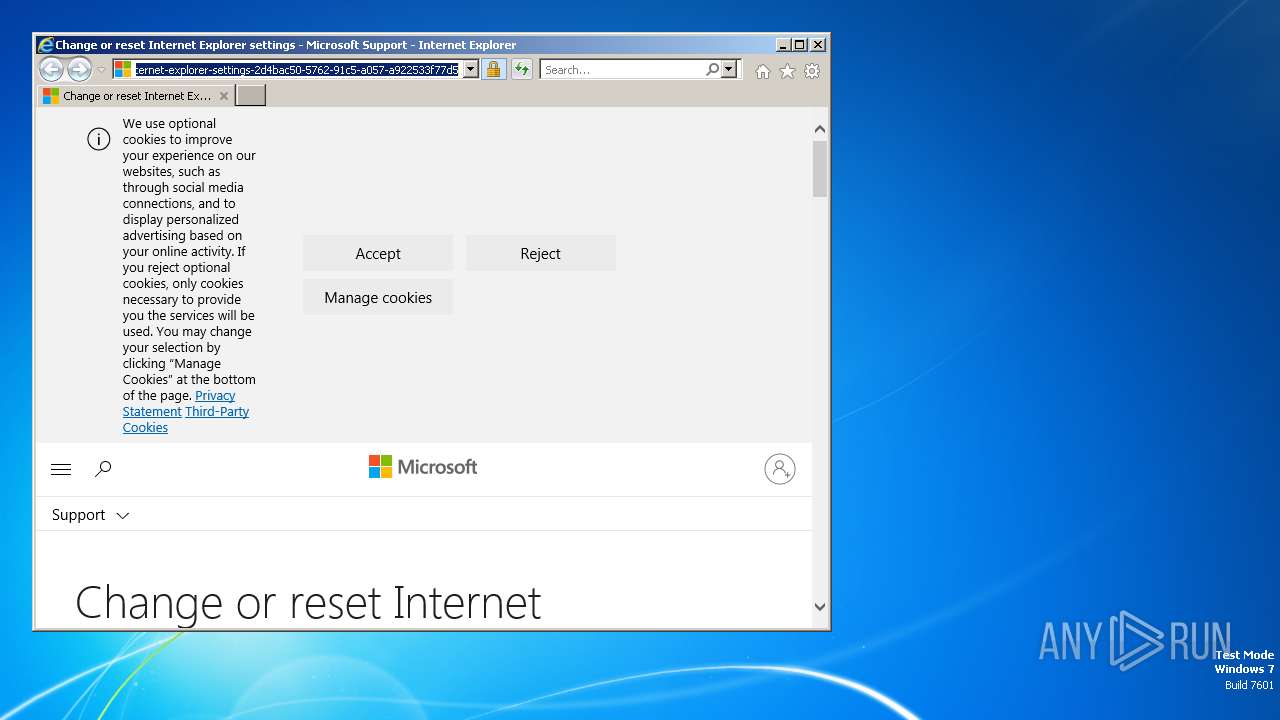Click the Microsoft logo

coord(423,467)
